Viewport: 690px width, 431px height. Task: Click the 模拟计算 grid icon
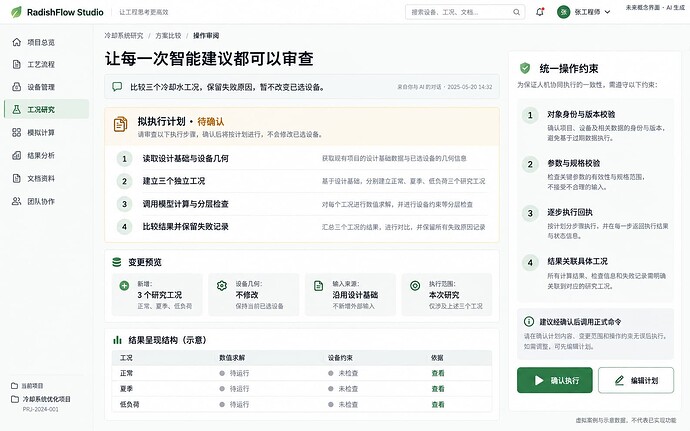[x=17, y=133]
